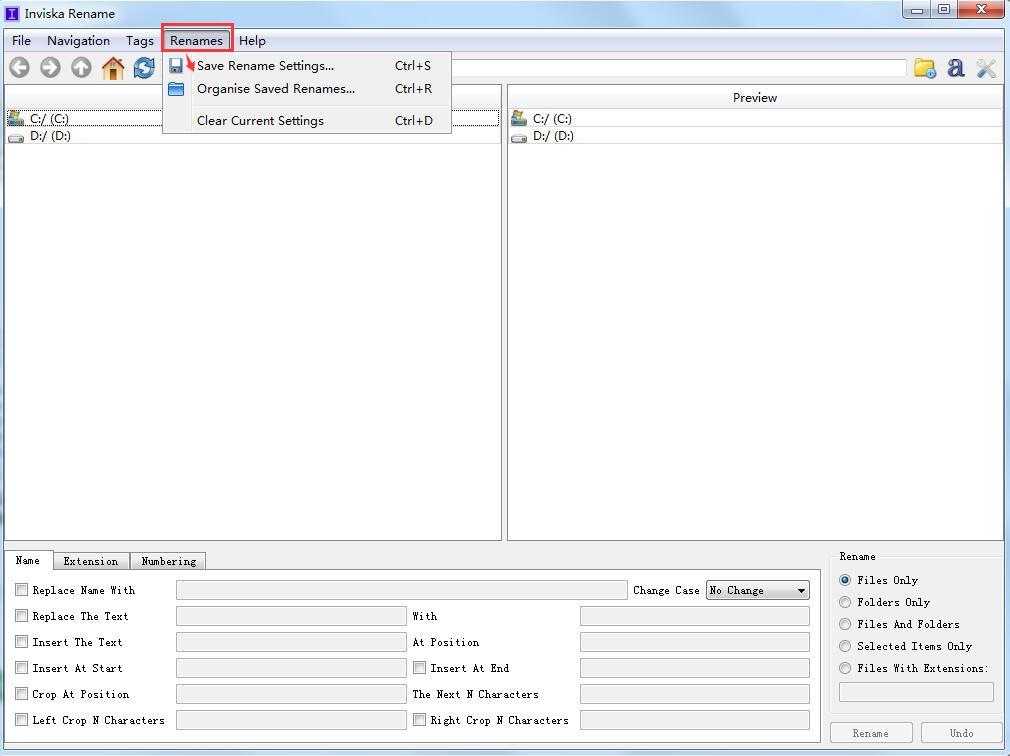Go to home folder icon
Screen dimensions: 1010x756
(x=113, y=68)
